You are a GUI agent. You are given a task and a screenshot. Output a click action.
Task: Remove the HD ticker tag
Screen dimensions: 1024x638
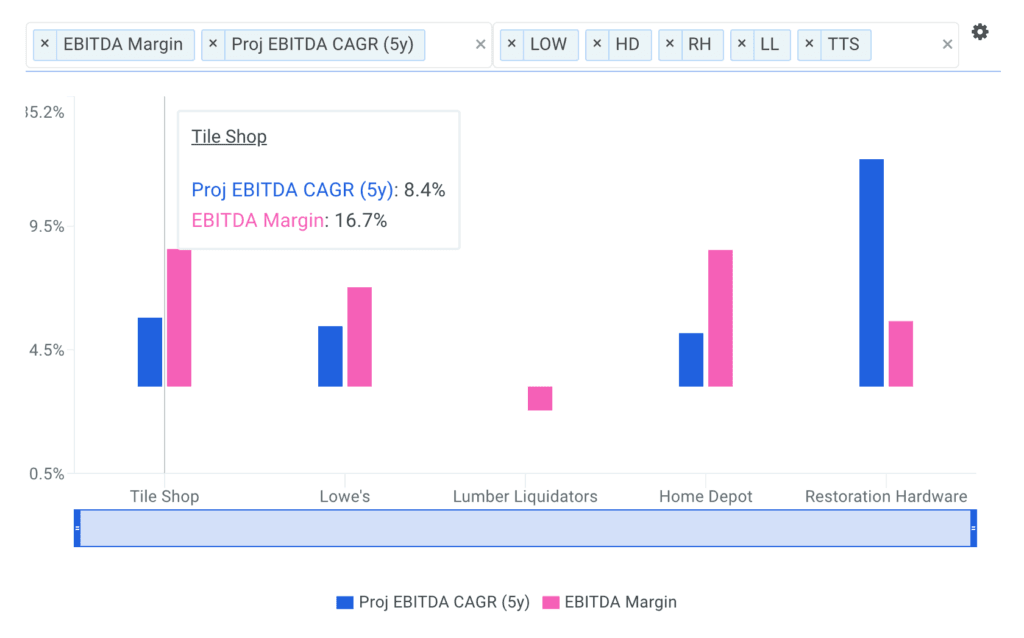coord(598,45)
